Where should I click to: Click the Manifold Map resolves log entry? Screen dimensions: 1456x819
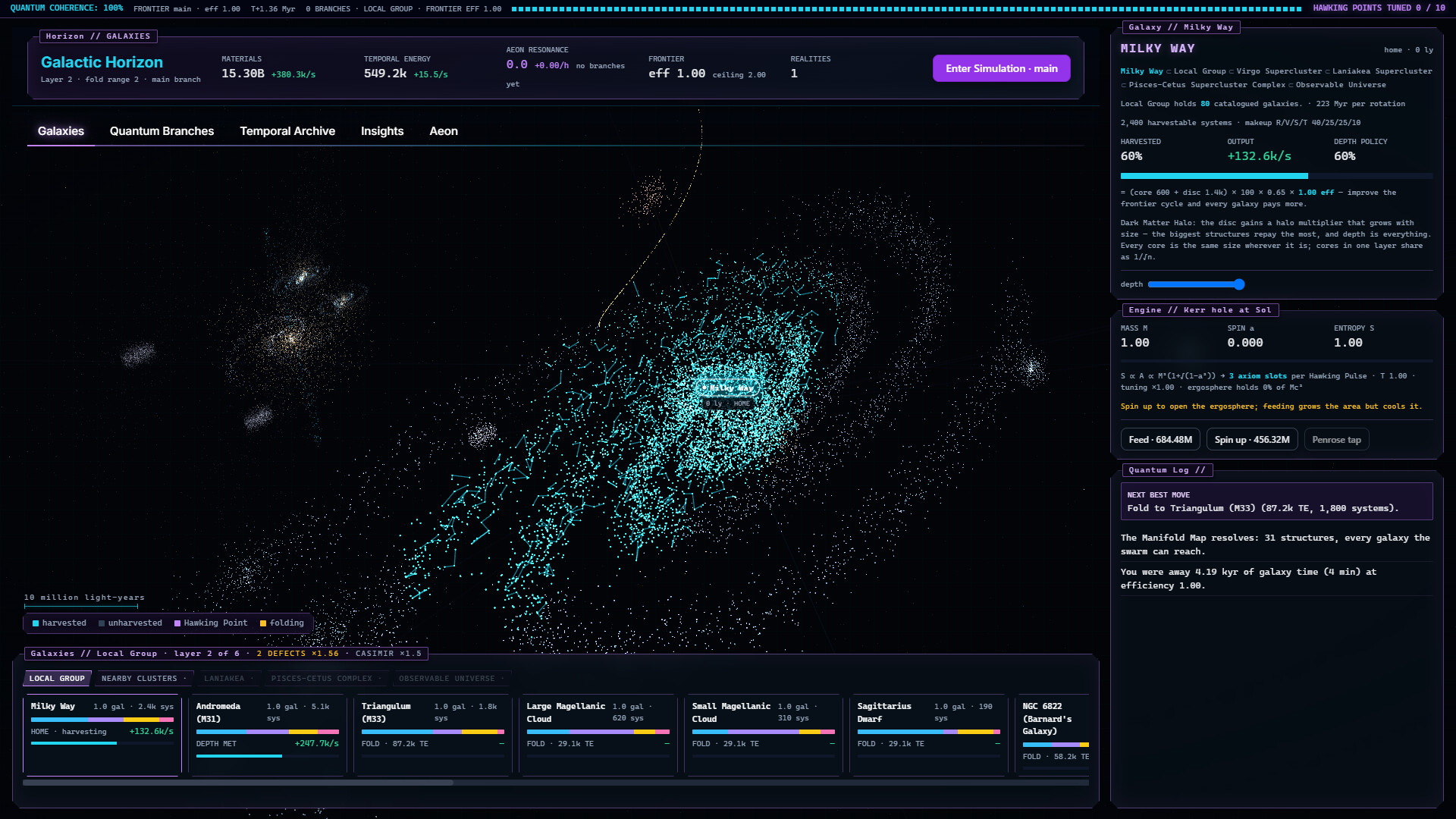click(x=1276, y=544)
